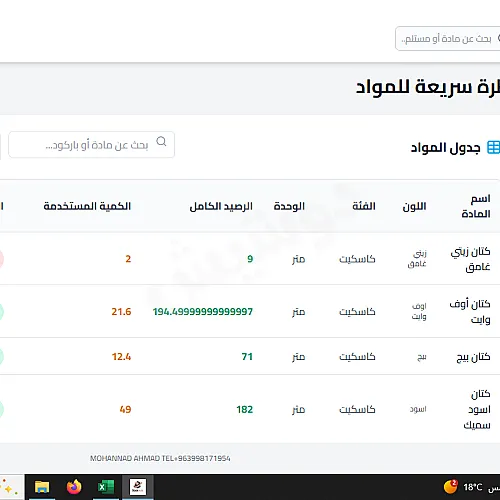Click the top search for material or recipient
Viewport: 500px width, 500px height.
(x=448, y=39)
